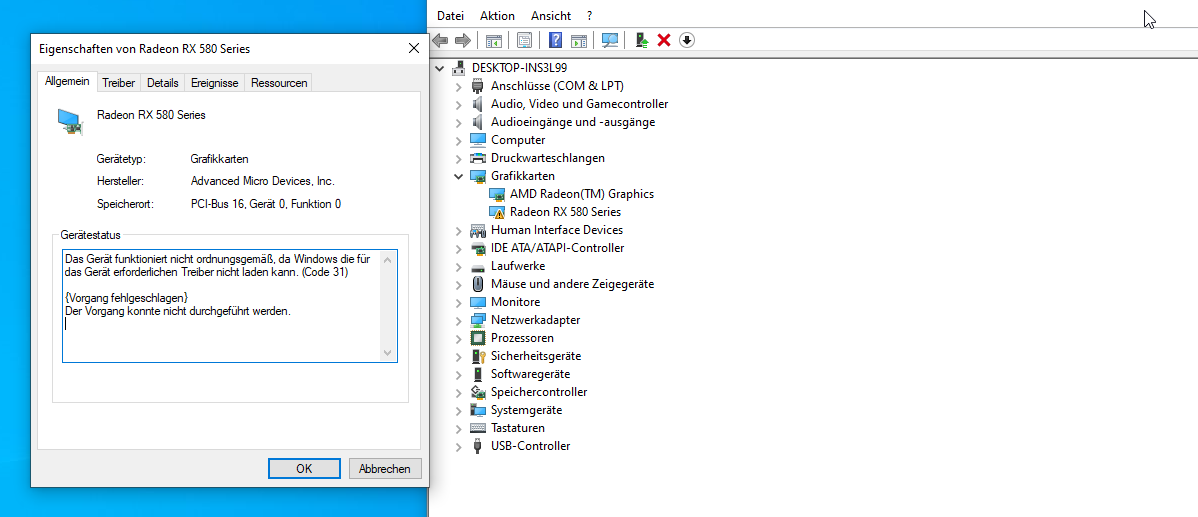The height and width of the screenshot is (517, 1198).
Task: Open the Aktion menu
Action: tap(497, 15)
